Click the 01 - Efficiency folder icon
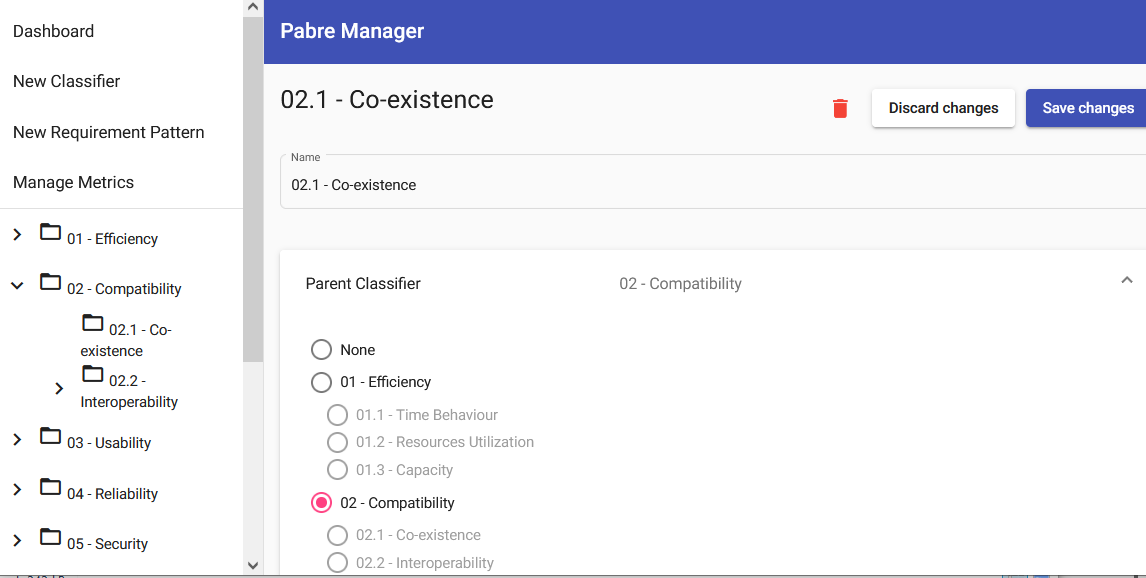Screen dimensions: 1146x578 coord(50,232)
